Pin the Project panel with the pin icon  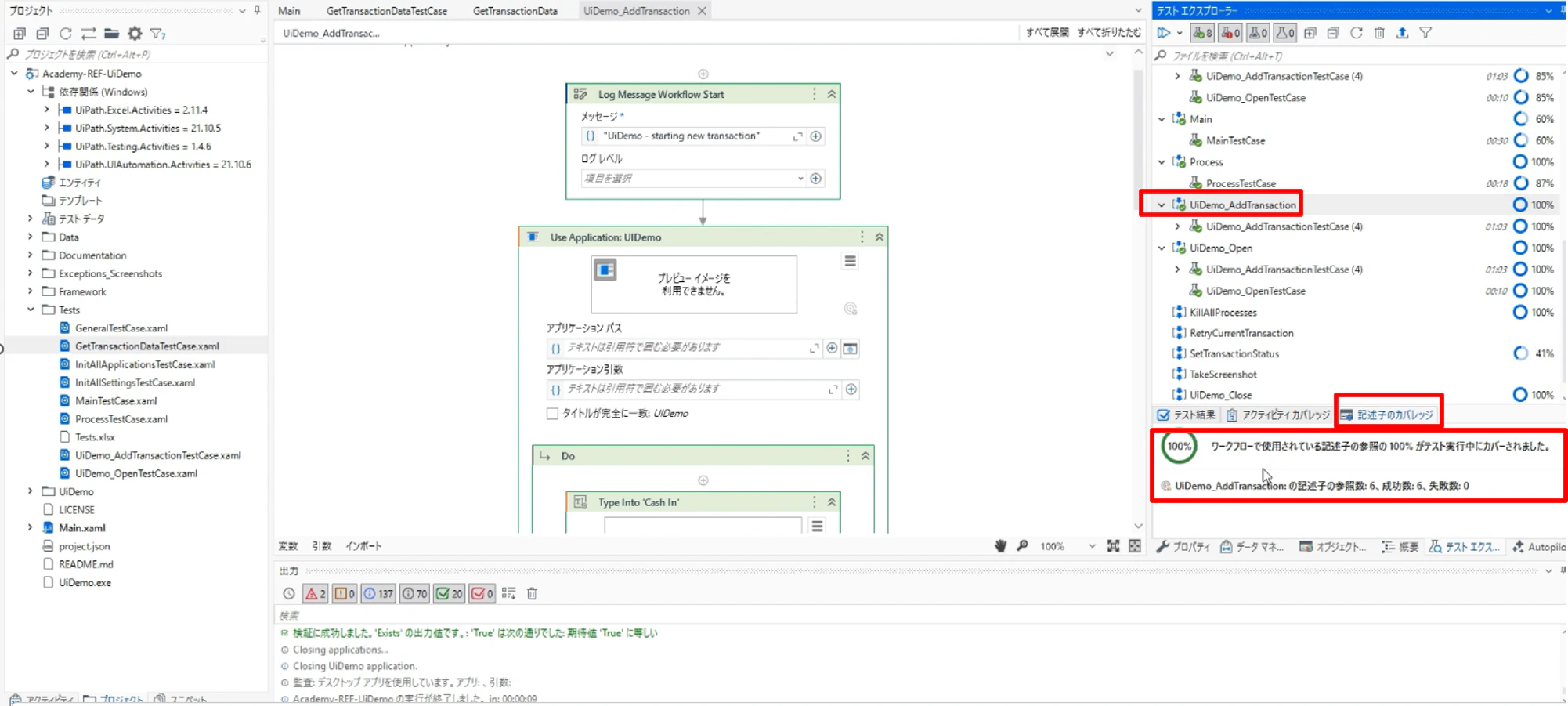(x=258, y=11)
